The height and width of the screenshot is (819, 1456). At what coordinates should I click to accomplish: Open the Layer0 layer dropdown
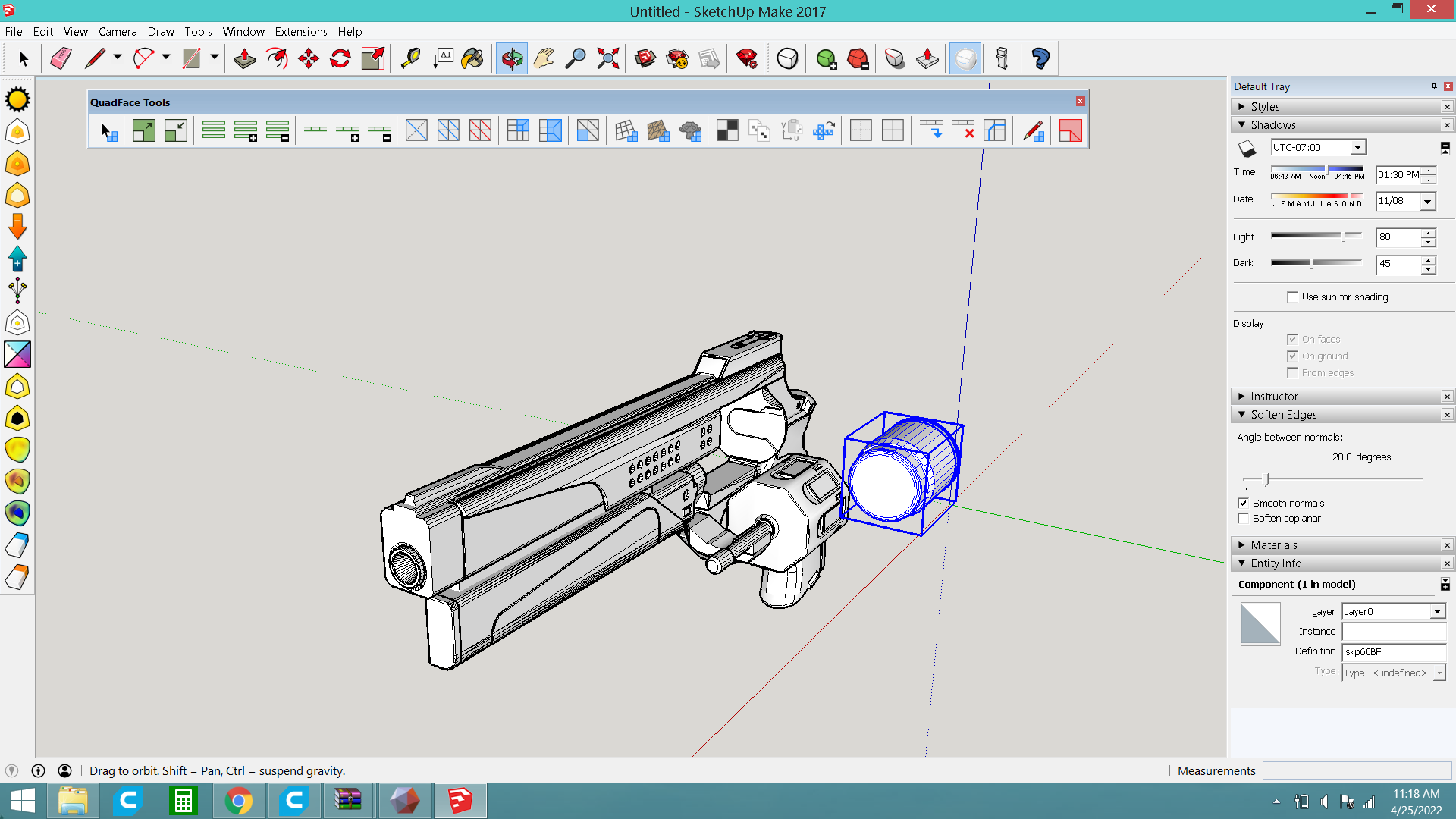(1436, 611)
